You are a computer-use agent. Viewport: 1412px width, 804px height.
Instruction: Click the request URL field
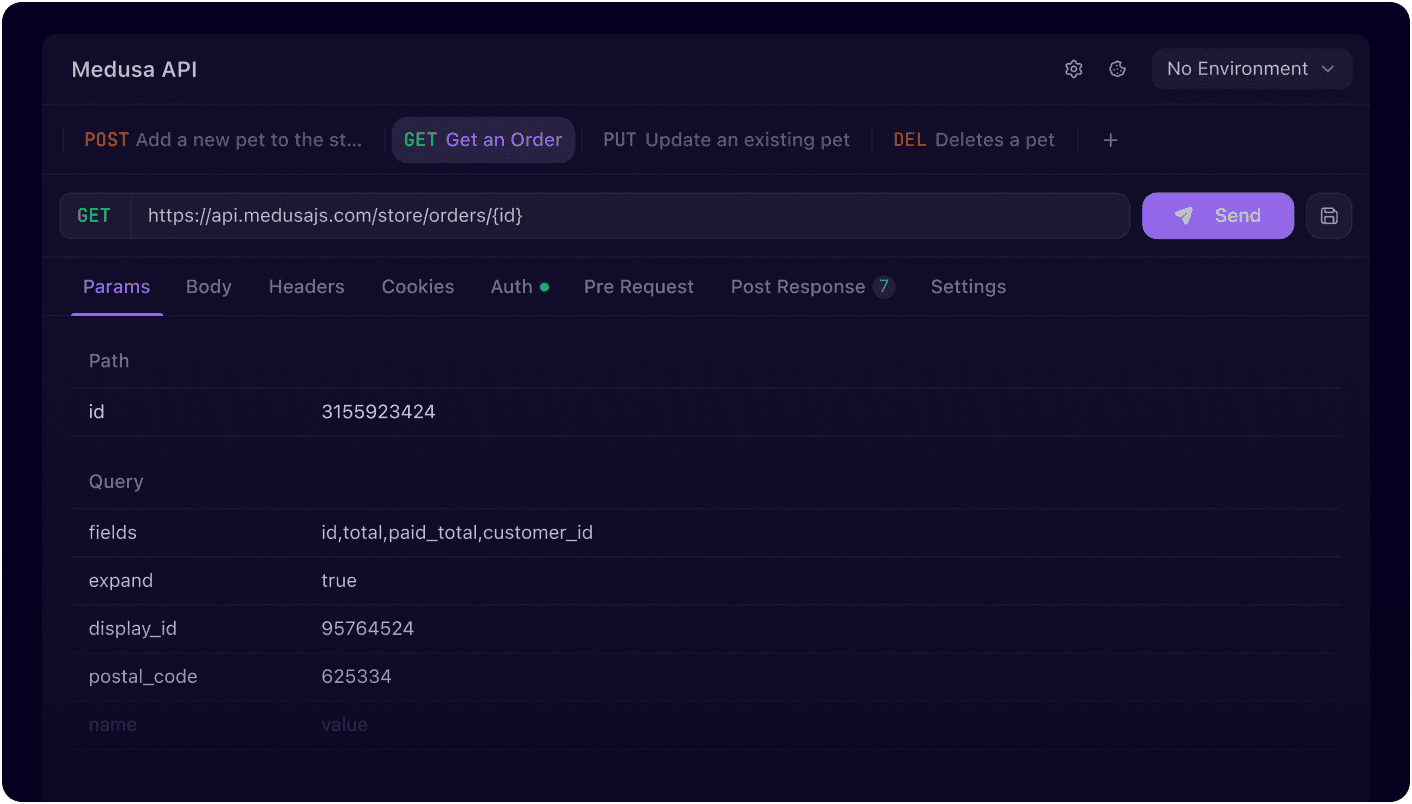coord(631,216)
